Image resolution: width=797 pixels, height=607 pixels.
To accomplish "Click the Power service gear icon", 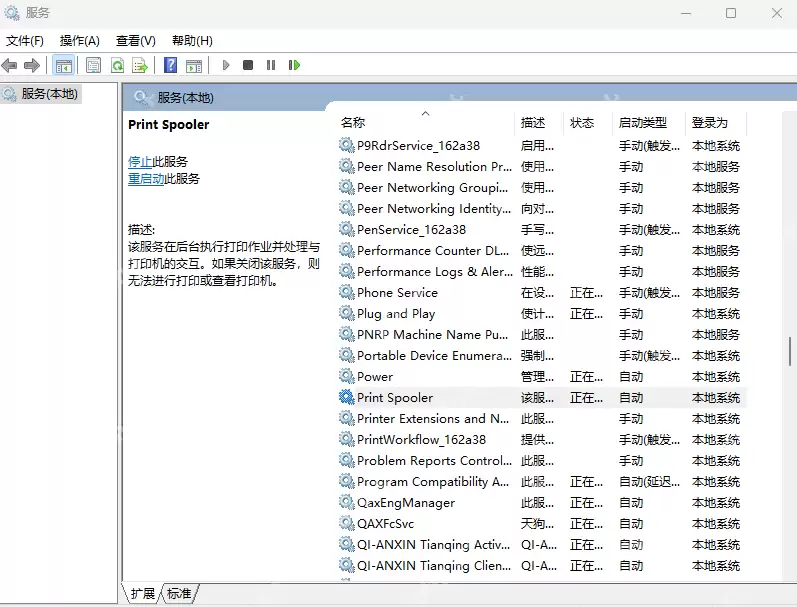I will (x=347, y=376).
